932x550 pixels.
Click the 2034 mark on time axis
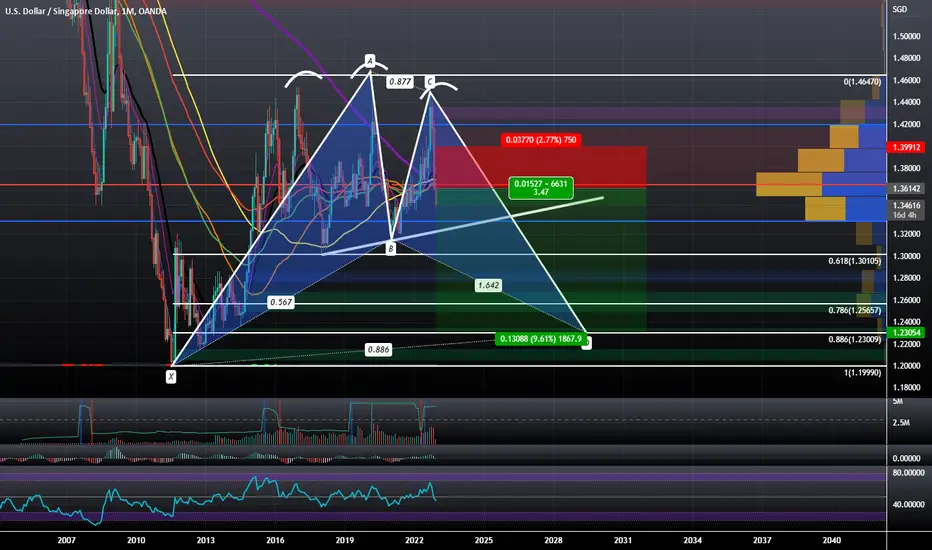click(x=692, y=540)
